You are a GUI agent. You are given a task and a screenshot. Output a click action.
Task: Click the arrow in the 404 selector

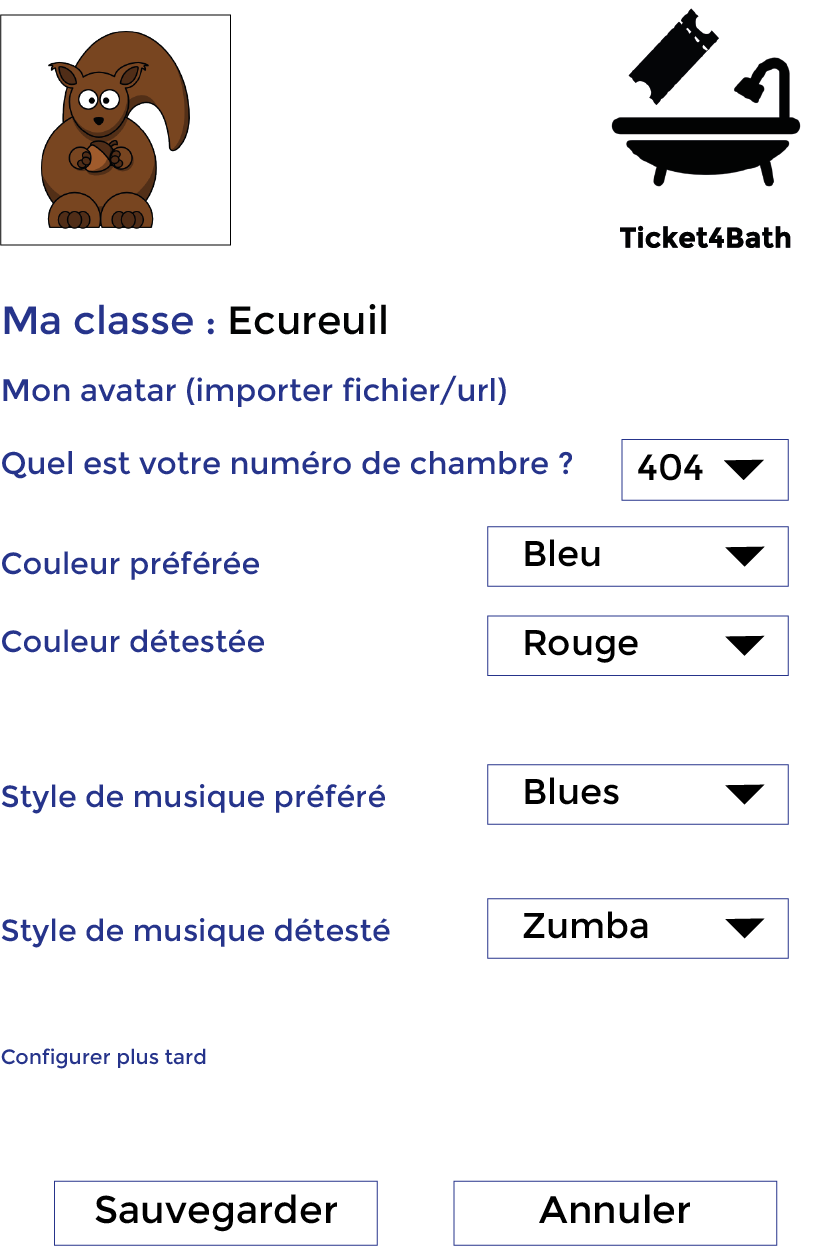click(743, 469)
